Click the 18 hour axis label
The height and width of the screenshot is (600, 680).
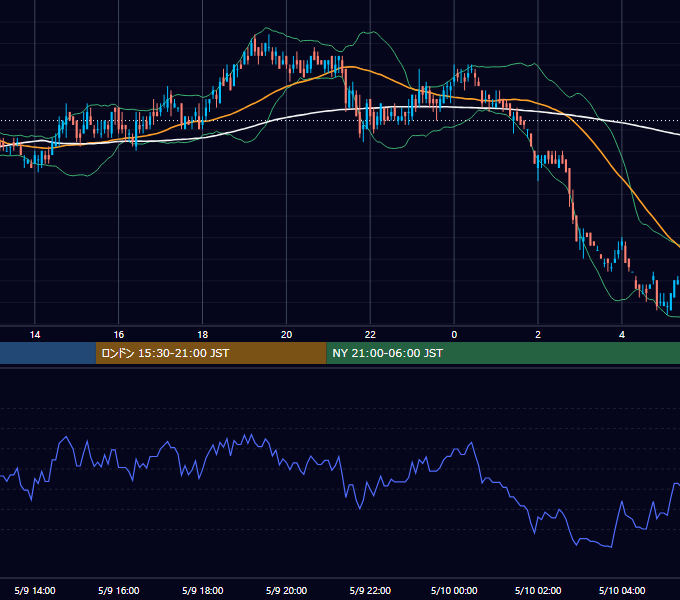point(203,335)
